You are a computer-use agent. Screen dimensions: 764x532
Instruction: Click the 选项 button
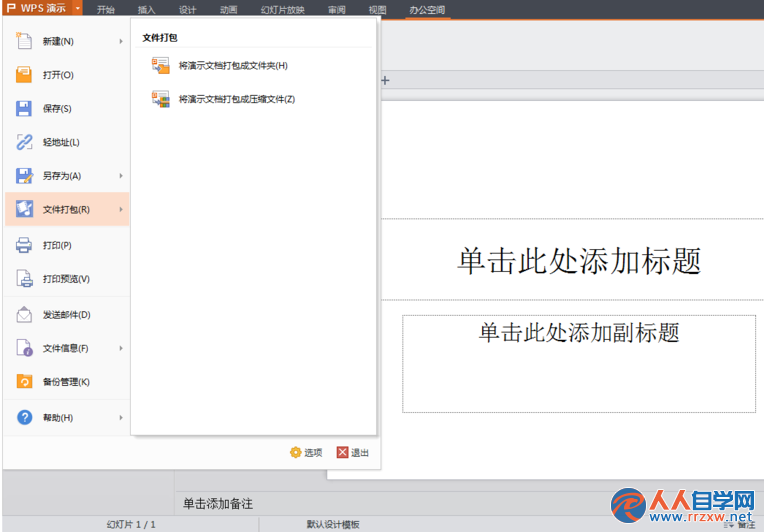coord(306,453)
